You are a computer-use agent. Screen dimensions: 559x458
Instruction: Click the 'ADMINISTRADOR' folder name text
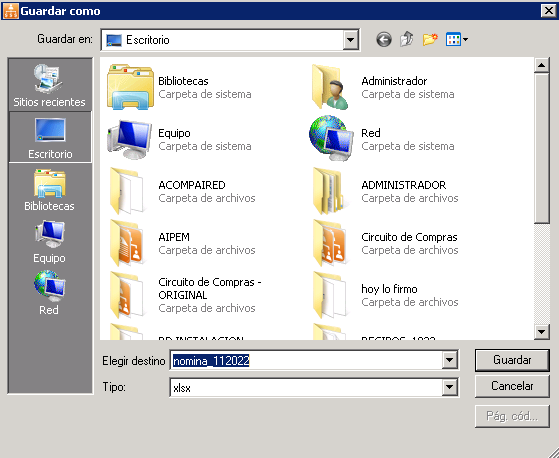point(404,185)
